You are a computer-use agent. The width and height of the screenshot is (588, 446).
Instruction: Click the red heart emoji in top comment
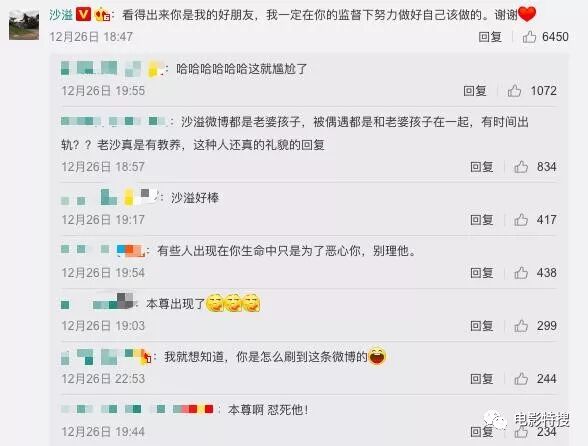(x=527, y=14)
